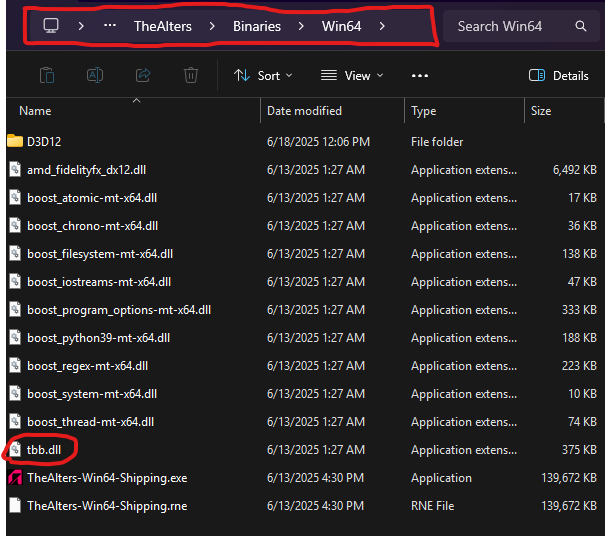Viewport: 605px width, 536px height.
Task: Click the boost_regex-mt-x64.dll file icon
Action: pos(15,365)
